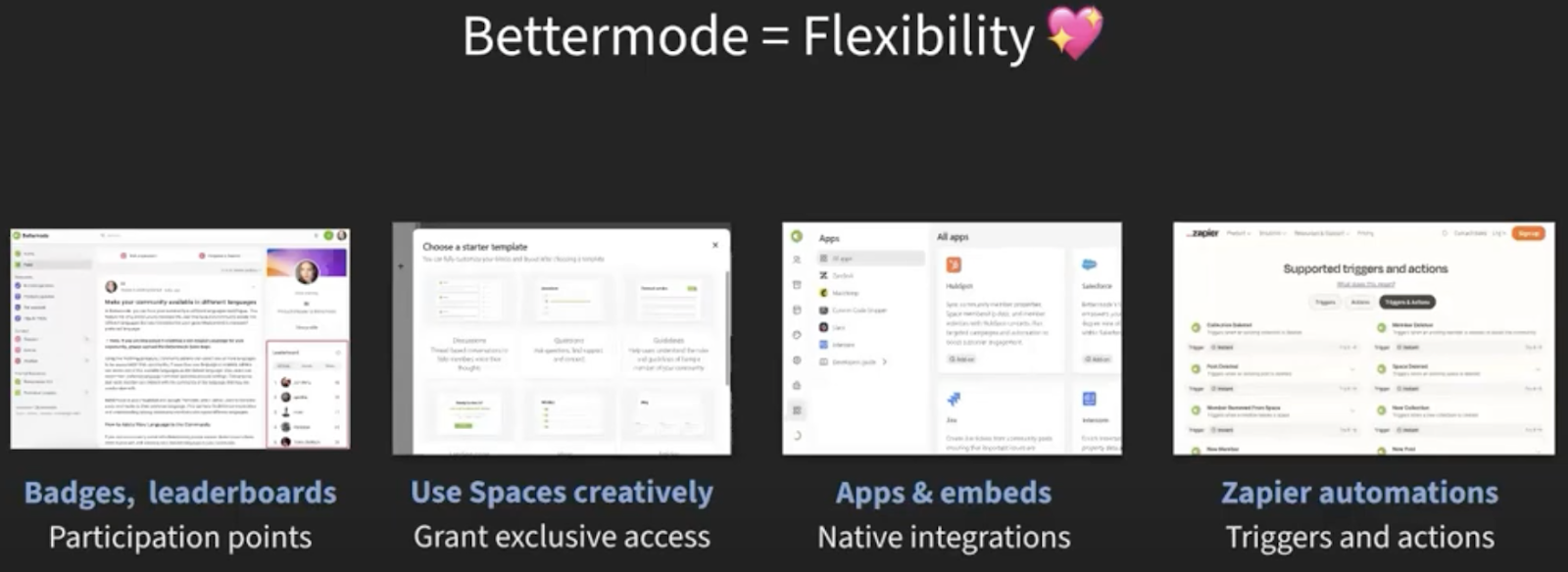Open Resources & Support menu on Zapier
1568x572 pixels.
click(1322, 233)
